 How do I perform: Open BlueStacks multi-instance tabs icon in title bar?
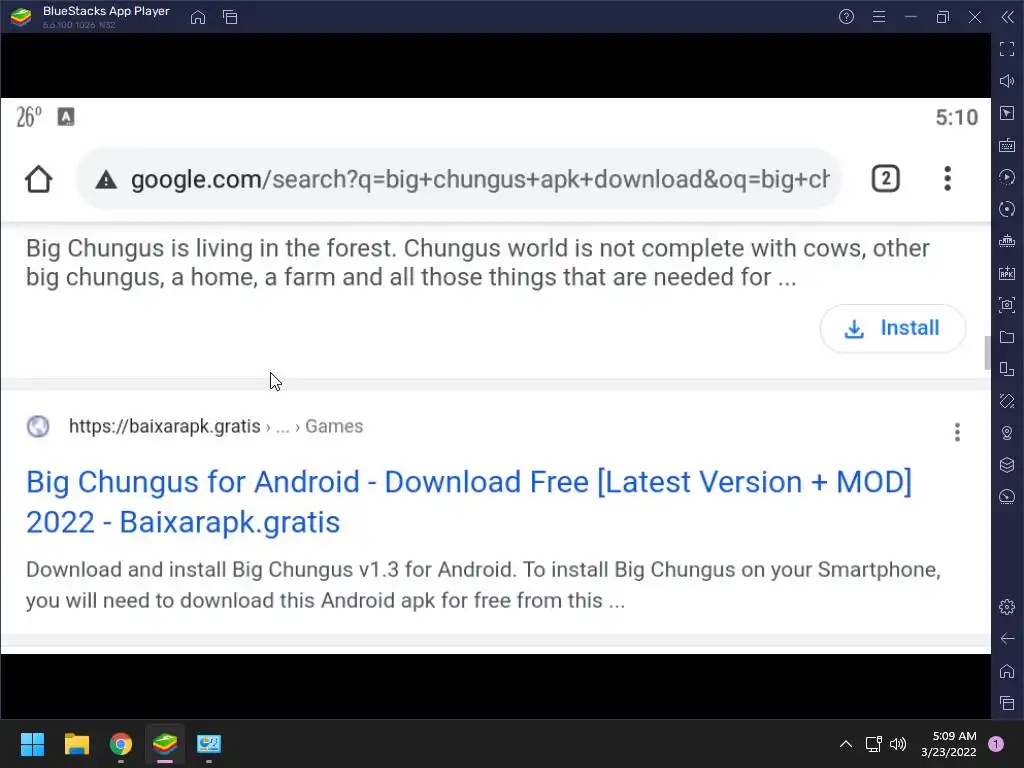point(230,18)
